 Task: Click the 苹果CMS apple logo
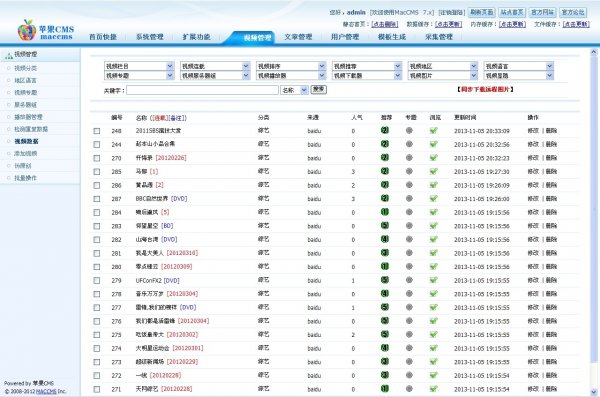(27, 30)
